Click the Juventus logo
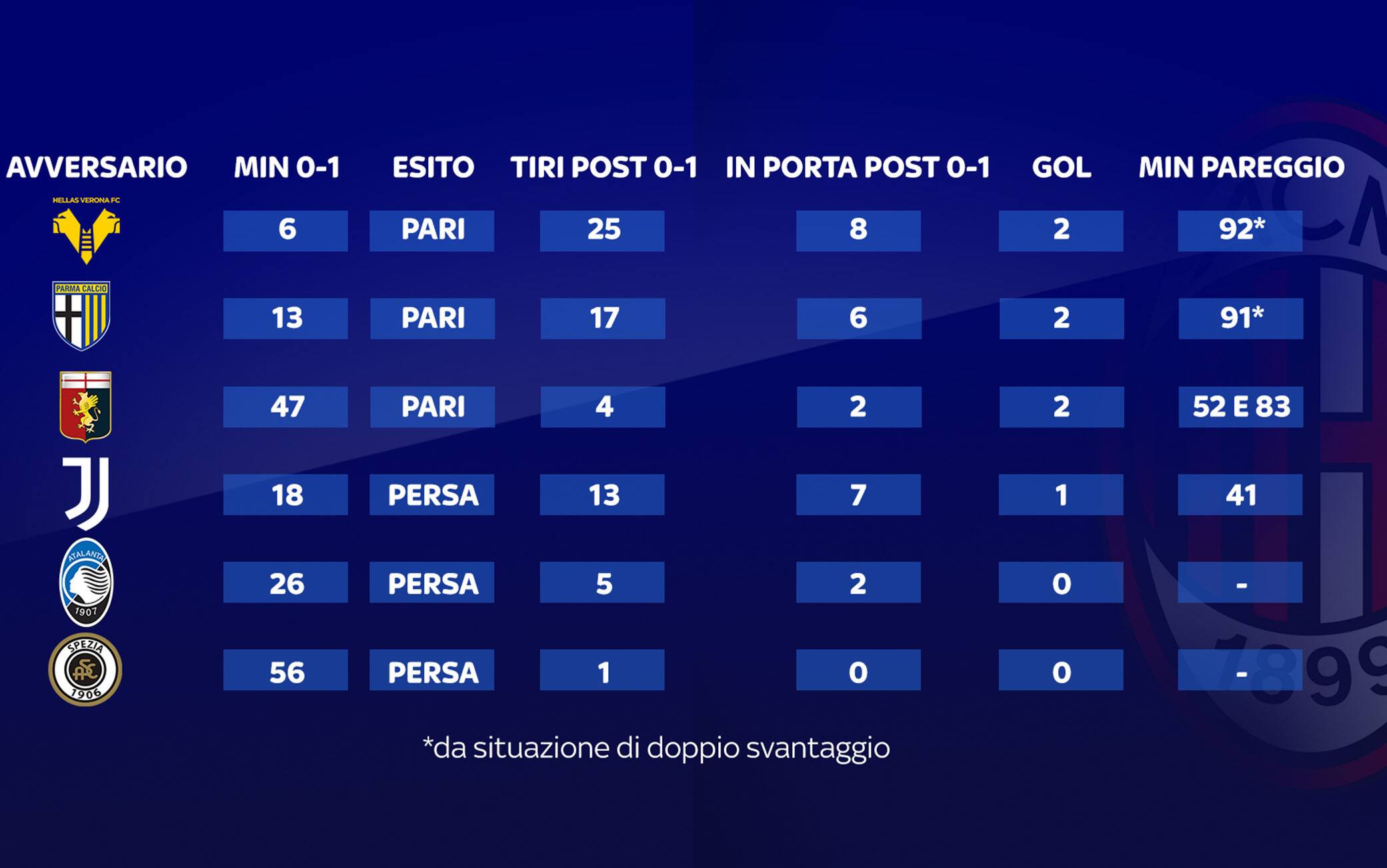The width and height of the screenshot is (1387, 868). pos(87,493)
